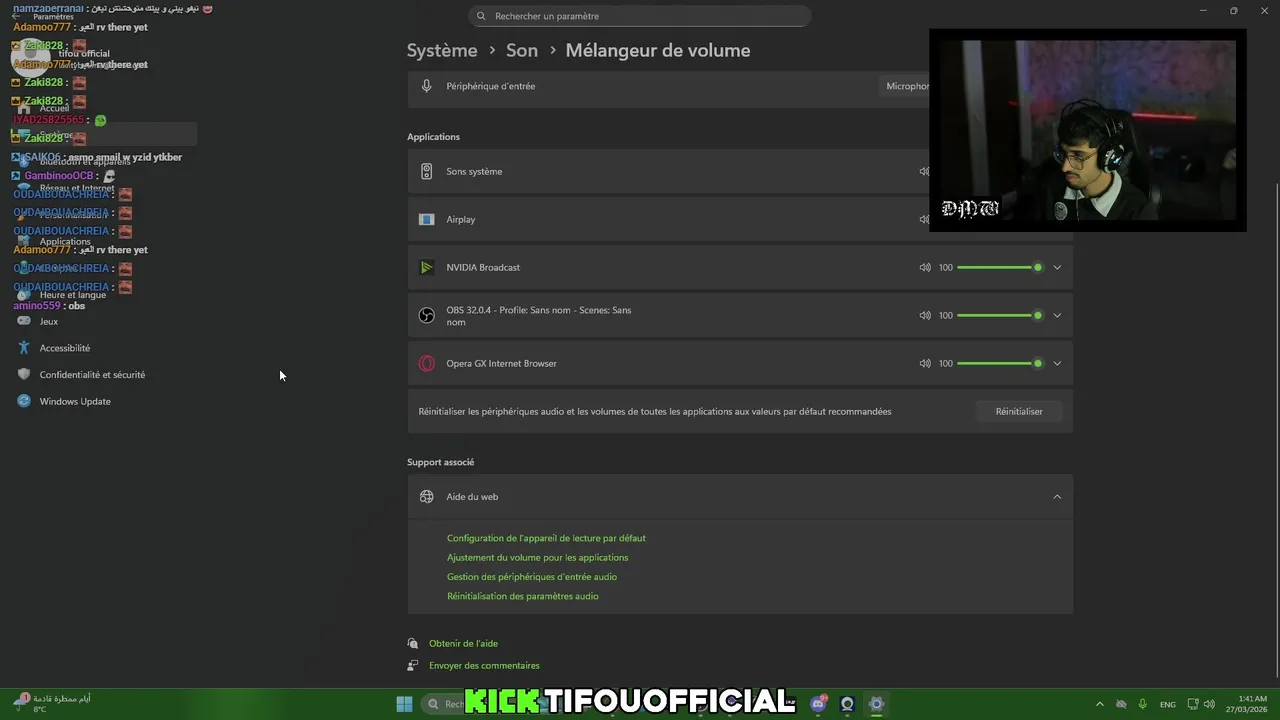The image size is (1280, 720).
Task: Click the weather widget showing 8°C
Action: [52, 704]
